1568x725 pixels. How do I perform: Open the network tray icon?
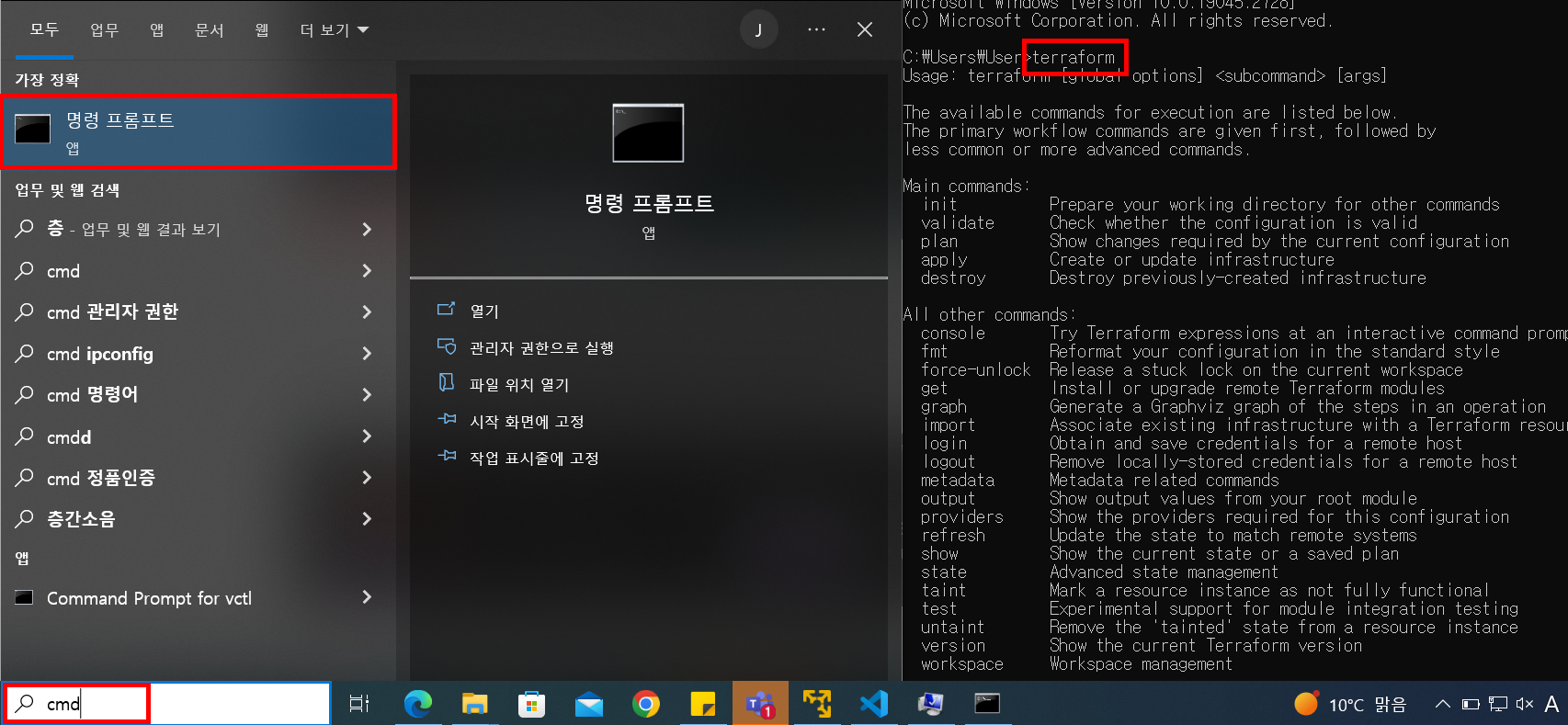[1498, 705]
